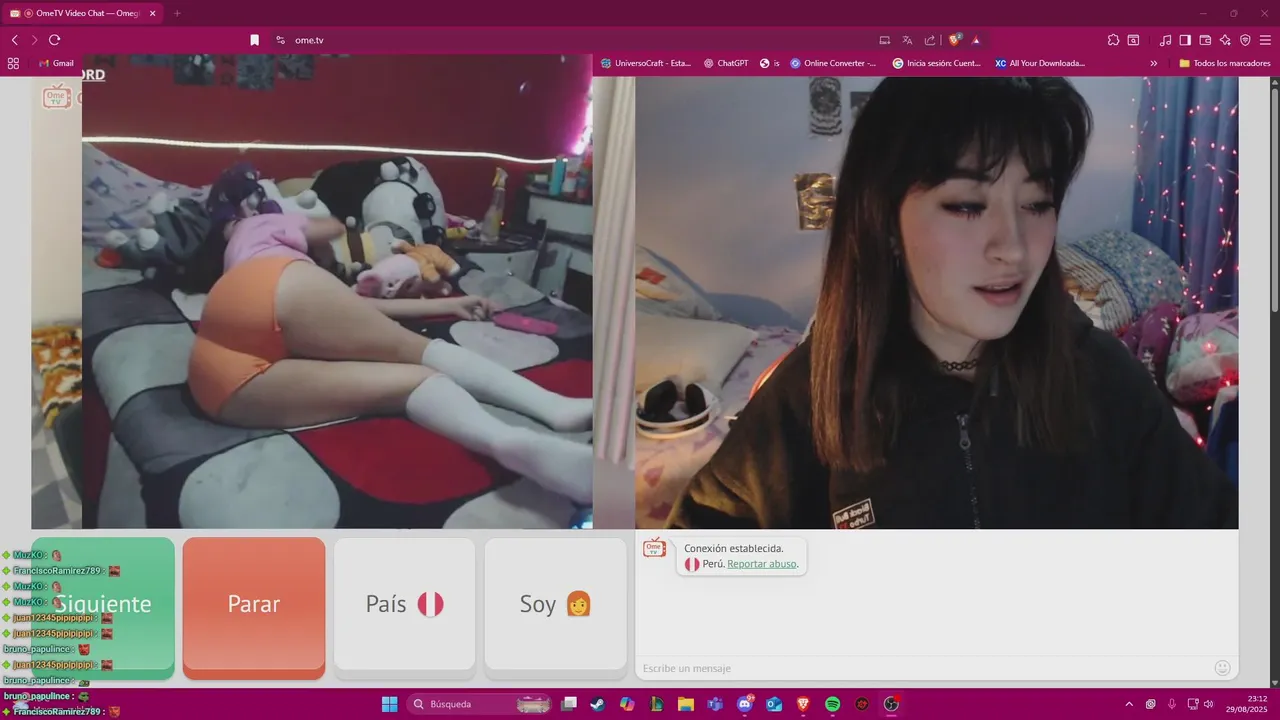Viewport: 1280px width, 720px height.
Task: Go back using the browser back arrow
Action: pyautogui.click(x=14, y=40)
